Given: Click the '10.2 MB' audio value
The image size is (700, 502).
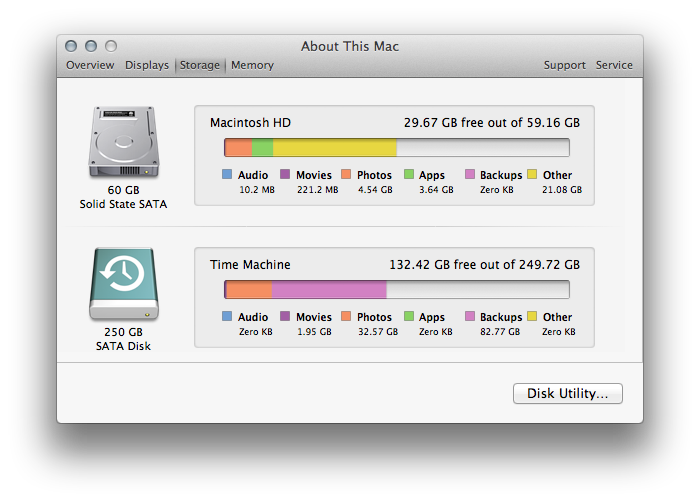Looking at the screenshot, I should [x=257, y=190].
